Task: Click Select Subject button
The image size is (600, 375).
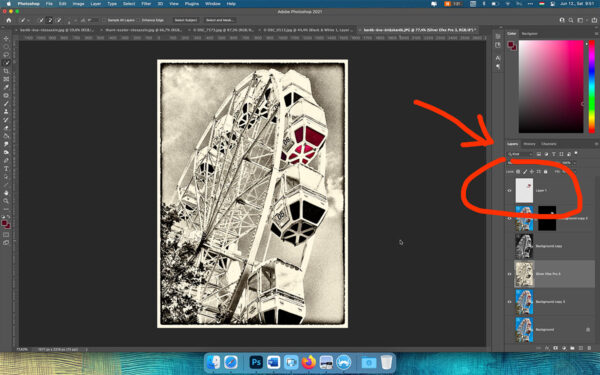Action: click(185, 20)
